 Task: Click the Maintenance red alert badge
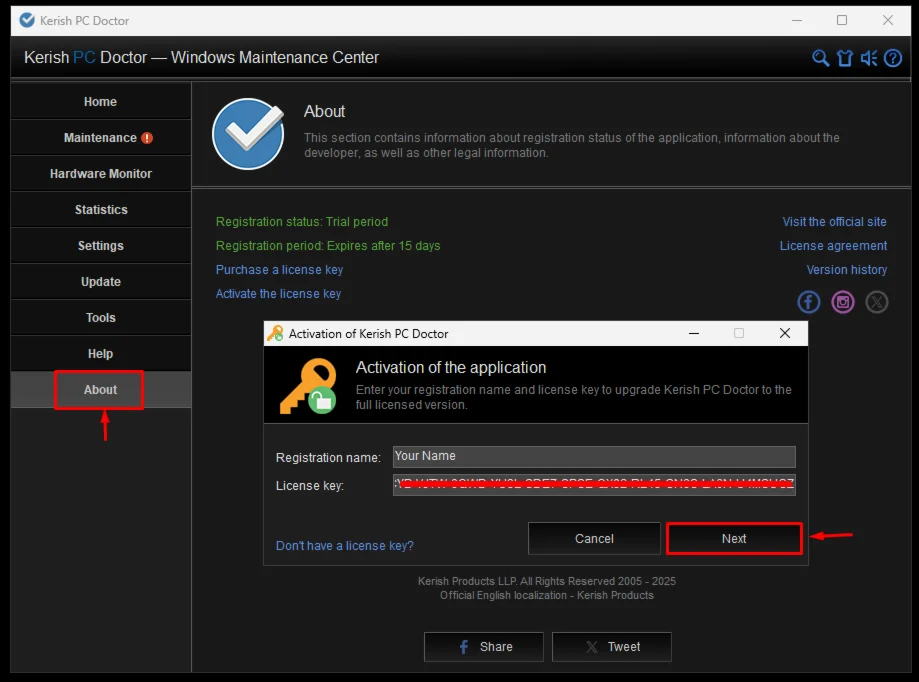click(147, 138)
